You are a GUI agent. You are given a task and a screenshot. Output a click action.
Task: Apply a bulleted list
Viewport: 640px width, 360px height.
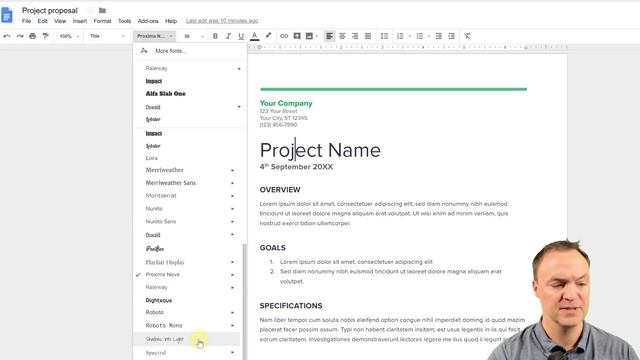pos(420,36)
